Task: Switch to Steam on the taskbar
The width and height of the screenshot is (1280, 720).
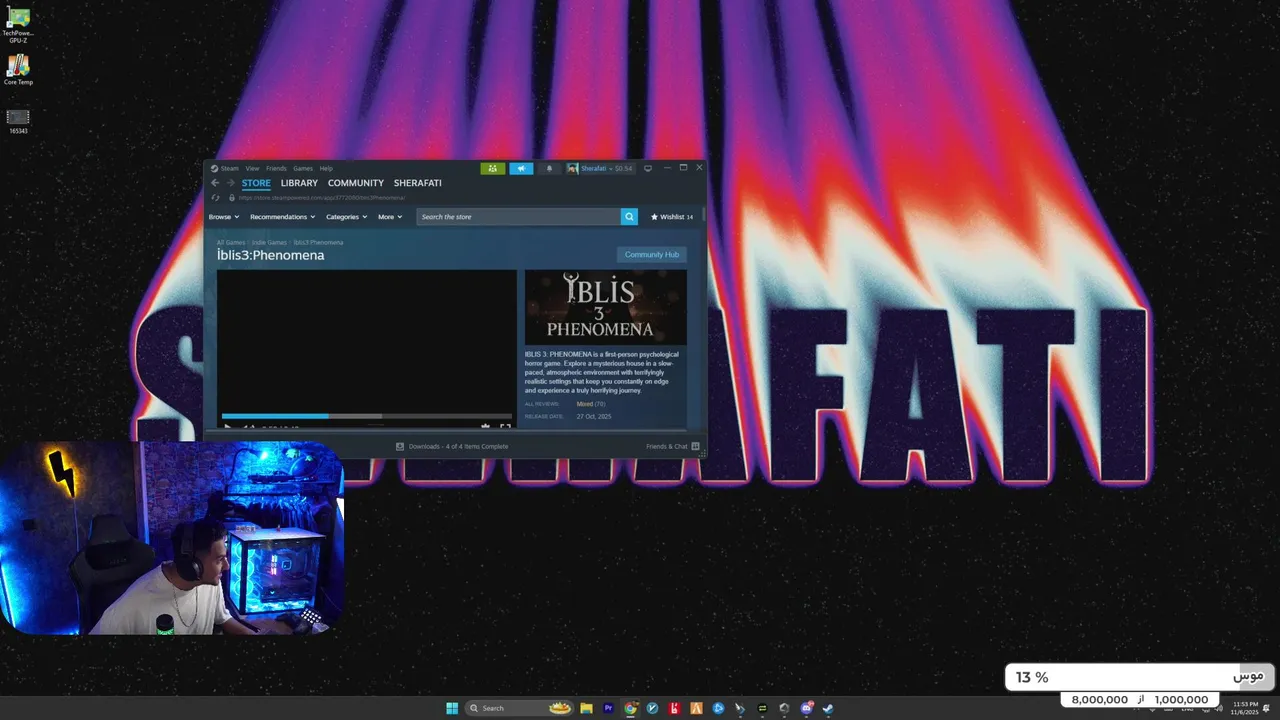Action: tap(828, 708)
